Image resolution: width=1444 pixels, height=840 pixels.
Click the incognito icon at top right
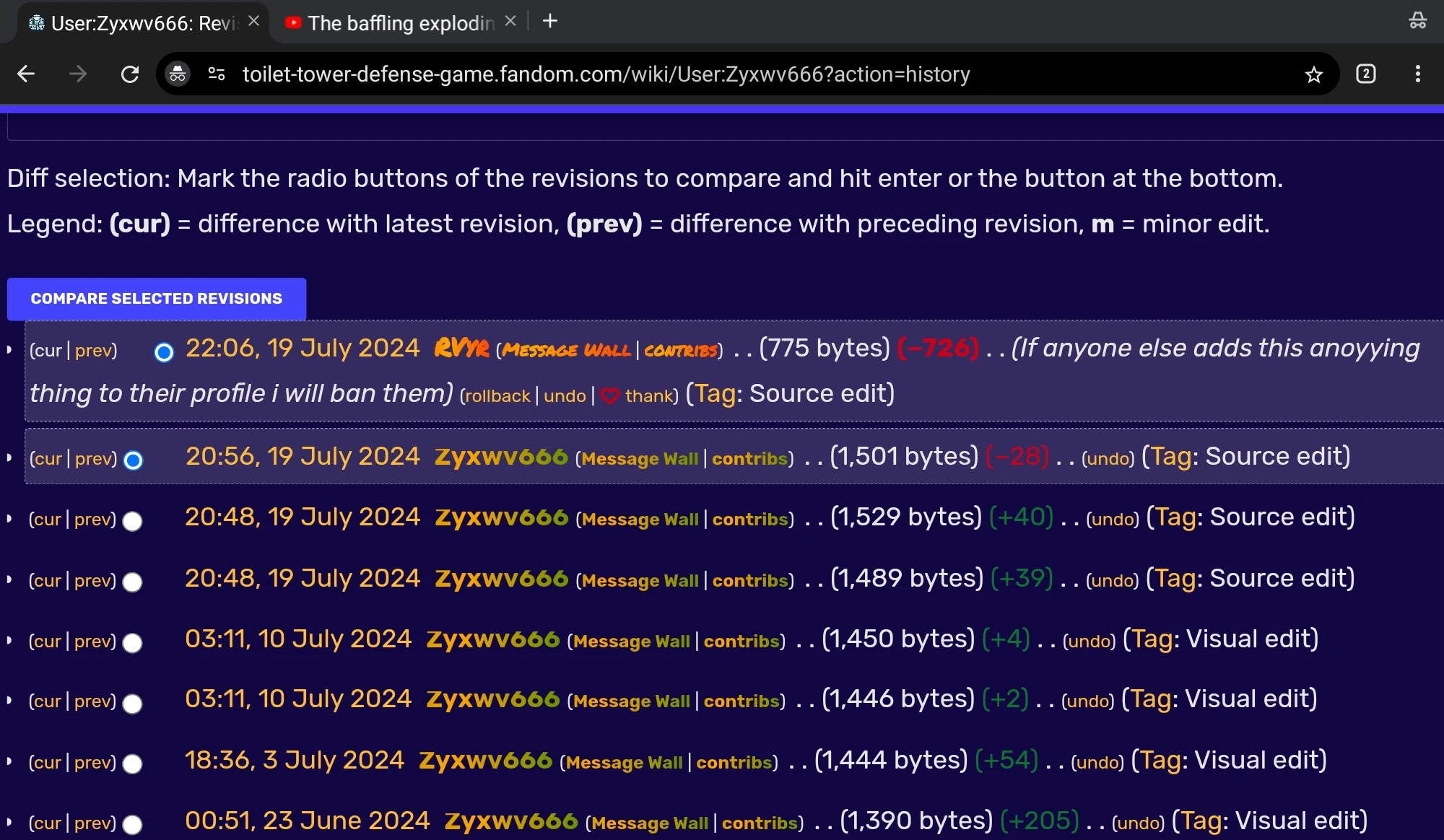click(x=1417, y=21)
